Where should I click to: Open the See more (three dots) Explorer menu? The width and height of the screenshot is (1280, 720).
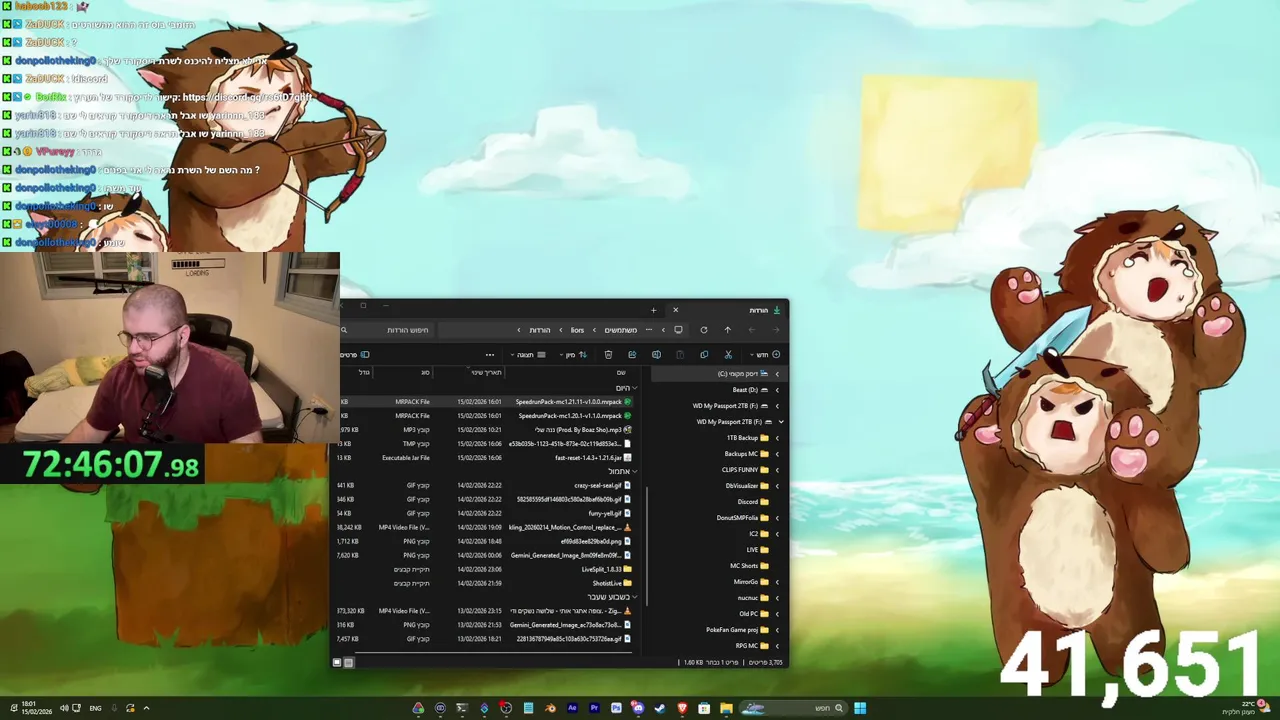[489, 355]
